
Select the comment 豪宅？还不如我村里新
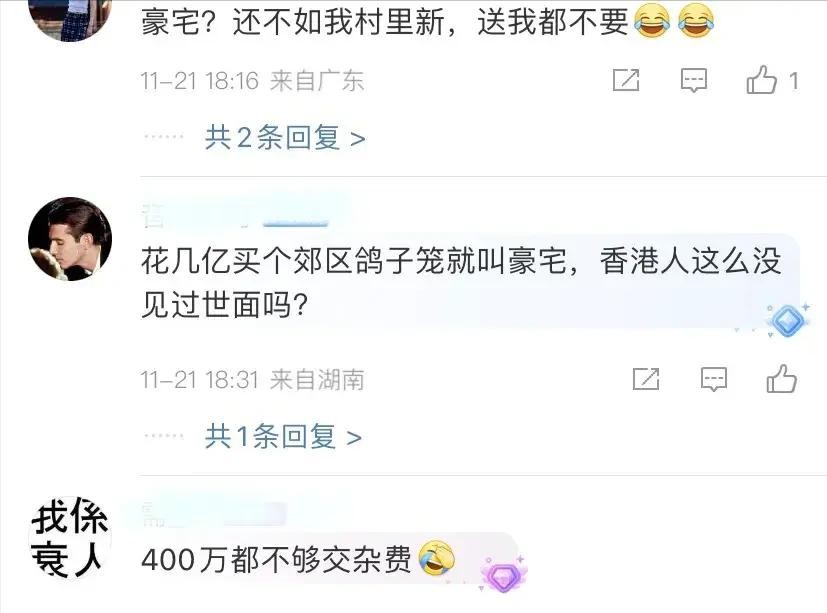pos(293,23)
